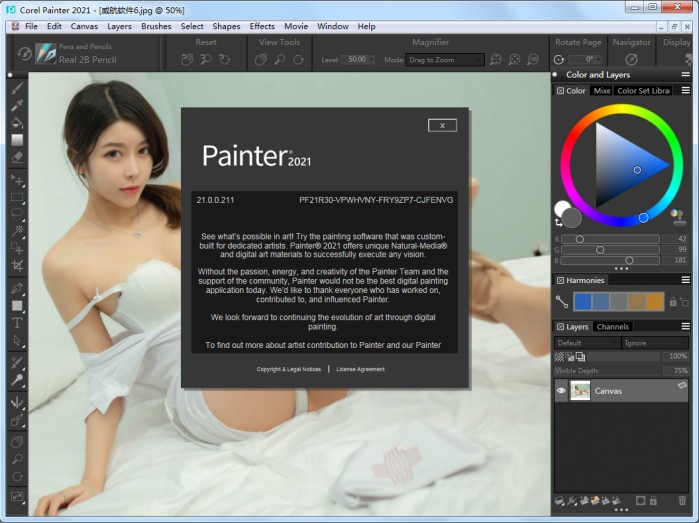This screenshot has width=699, height=523.
Task: Click the Blue channel slider
Action: click(x=610, y=260)
